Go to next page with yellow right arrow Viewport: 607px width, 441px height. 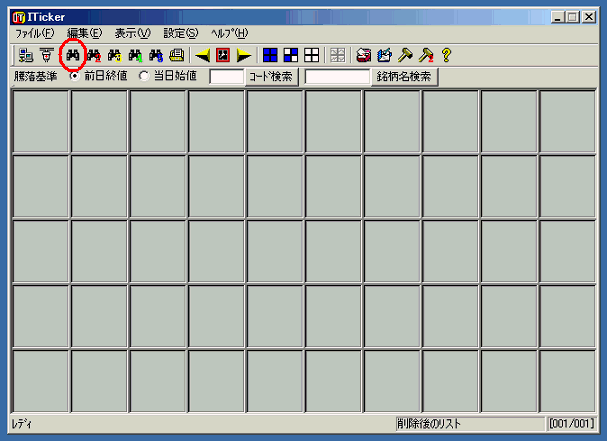244,55
